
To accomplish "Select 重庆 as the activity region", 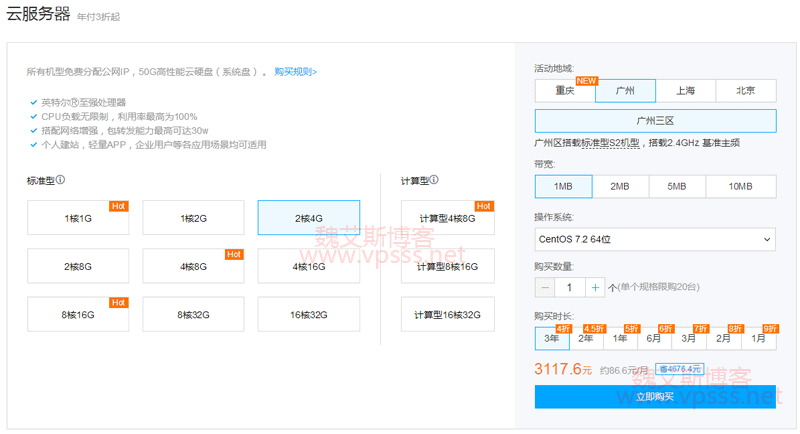I will [565, 91].
